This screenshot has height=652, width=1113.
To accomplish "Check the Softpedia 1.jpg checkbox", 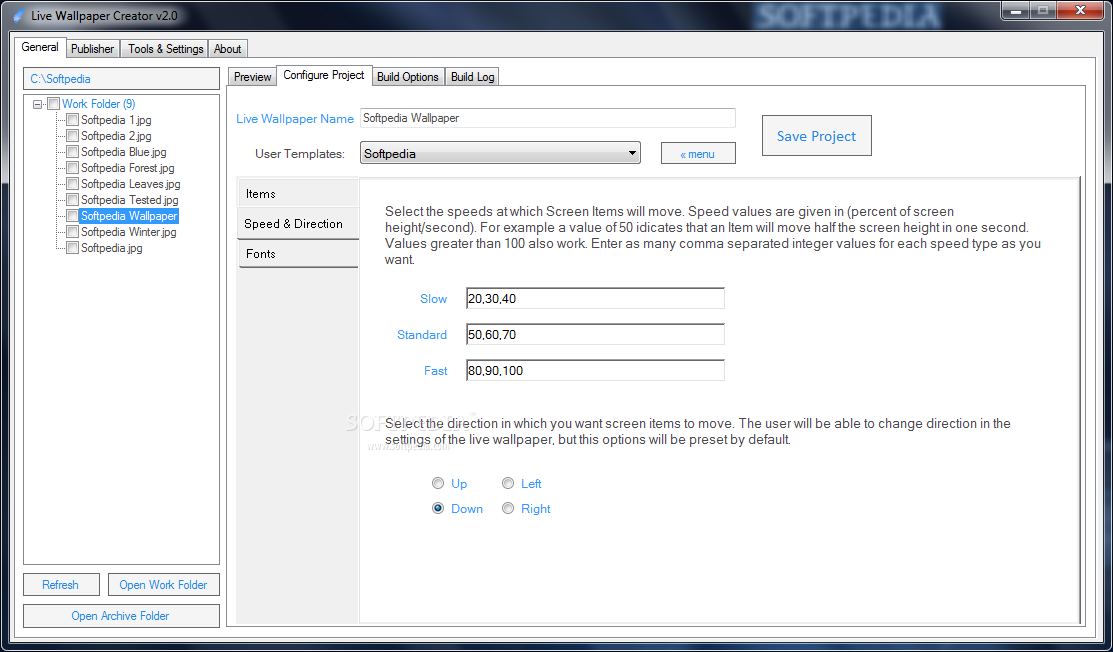I will pos(72,120).
